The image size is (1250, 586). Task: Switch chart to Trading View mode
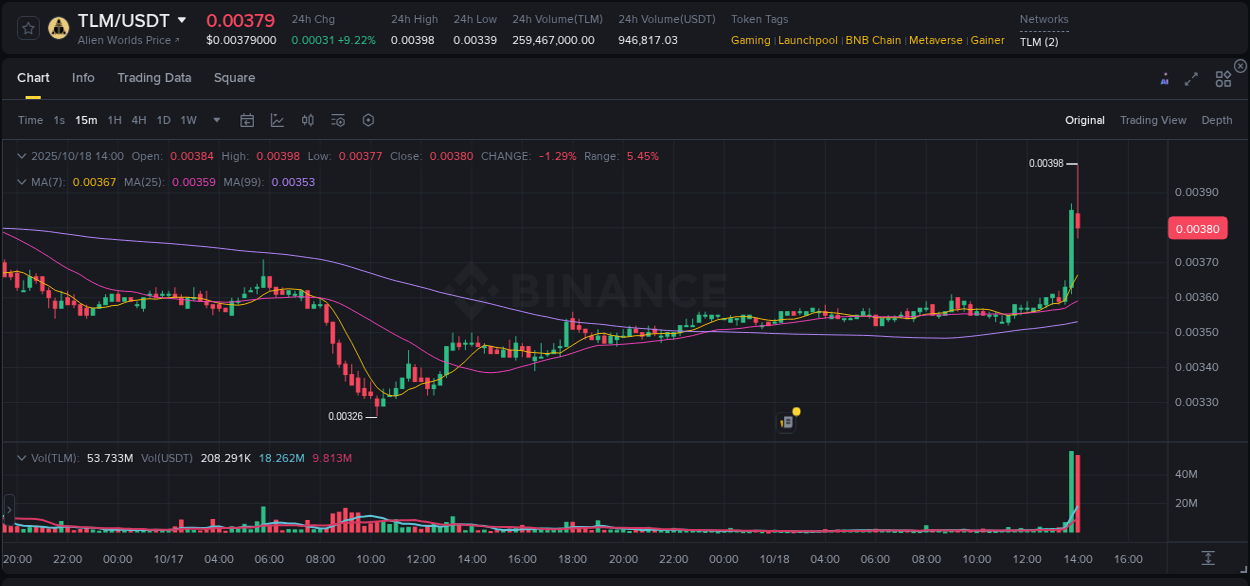click(1153, 120)
